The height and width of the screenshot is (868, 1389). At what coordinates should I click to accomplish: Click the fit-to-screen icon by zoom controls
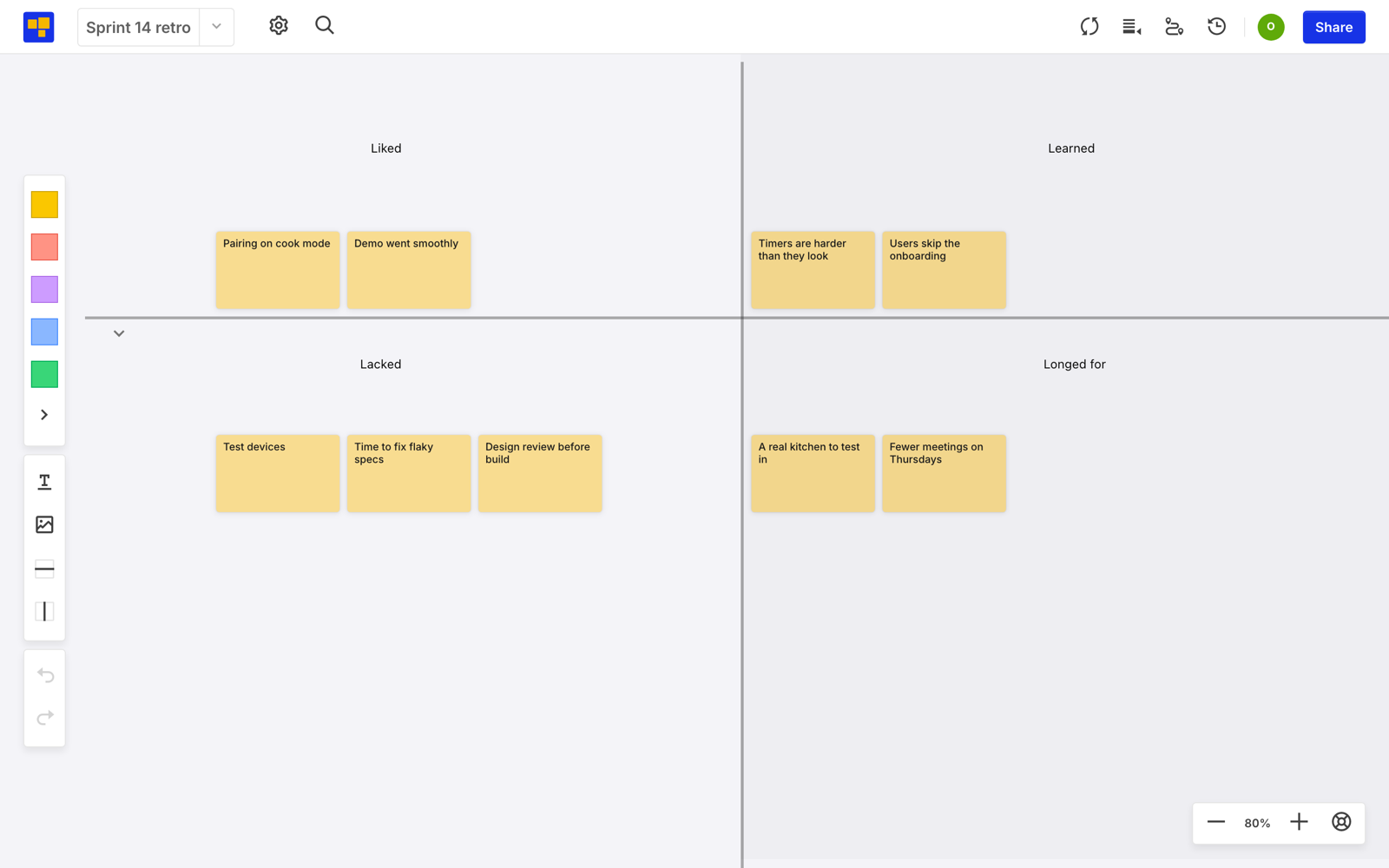pyautogui.click(x=1341, y=822)
